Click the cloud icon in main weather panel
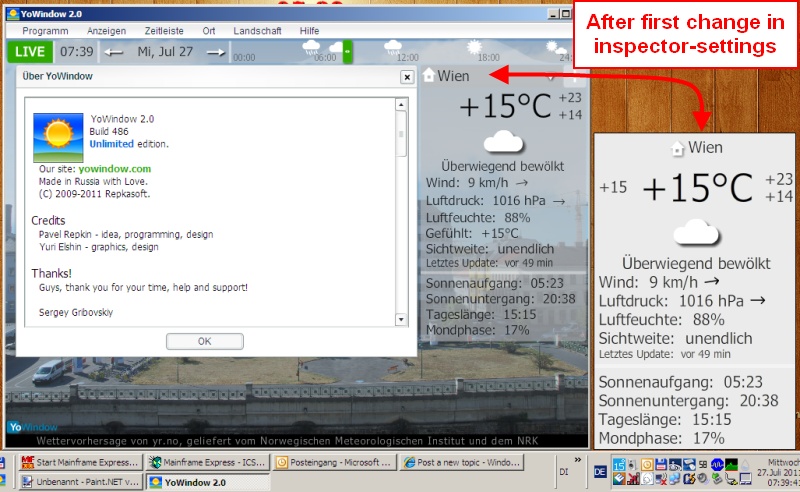 504,142
